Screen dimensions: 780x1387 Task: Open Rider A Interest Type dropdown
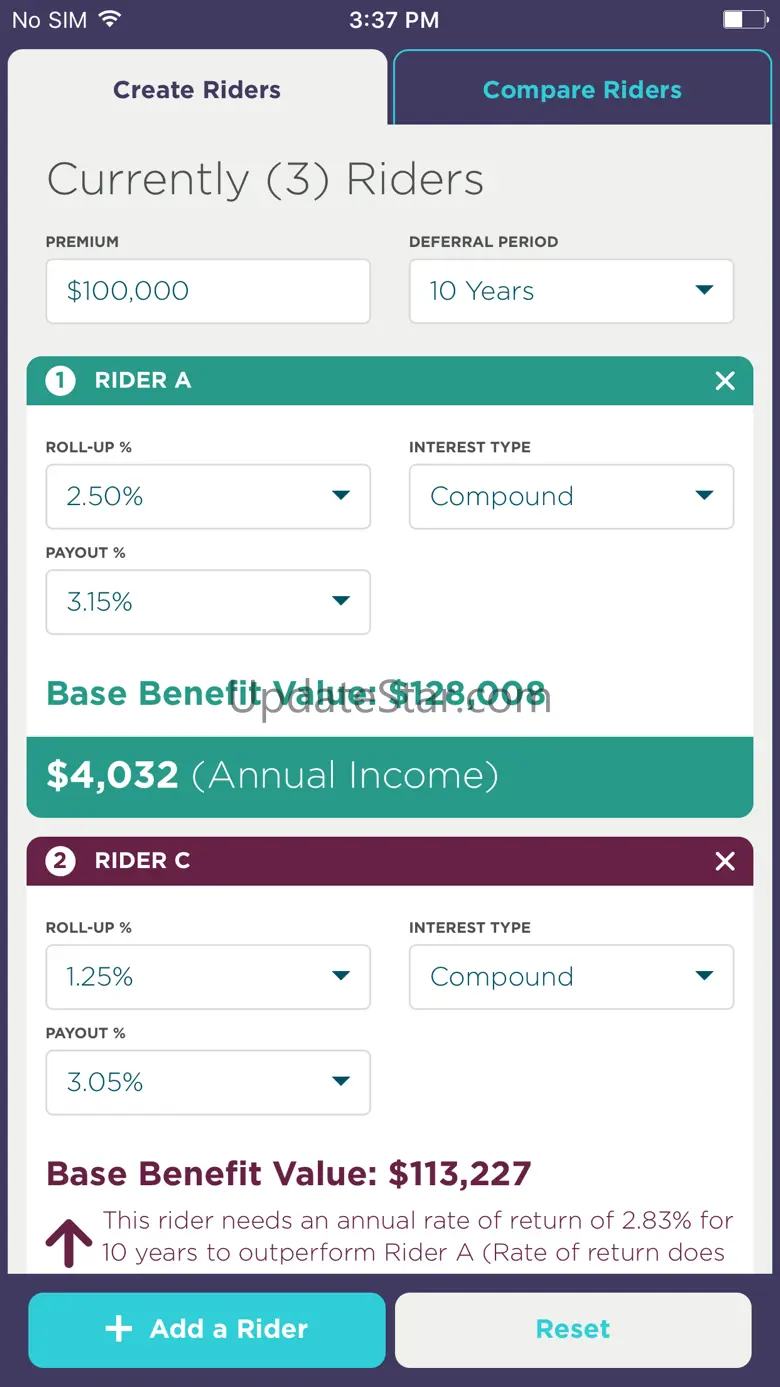(x=571, y=496)
